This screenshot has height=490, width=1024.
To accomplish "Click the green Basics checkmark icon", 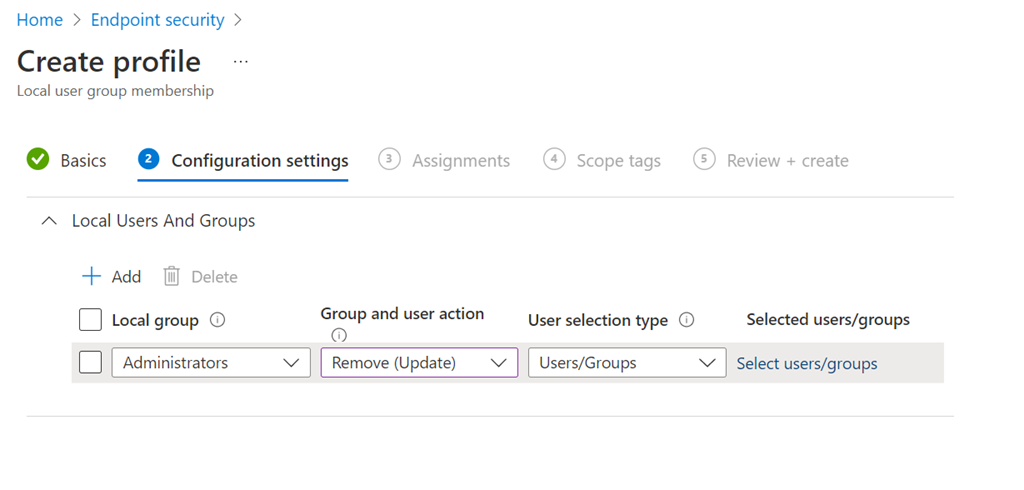I will click(x=38, y=160).
